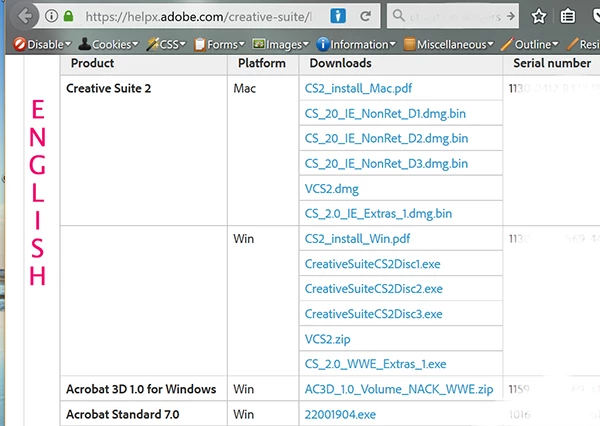600x426 pixels.
Task: Download CreativeSuiteCS2Disc2.exe
Action: tap(373, 289)
